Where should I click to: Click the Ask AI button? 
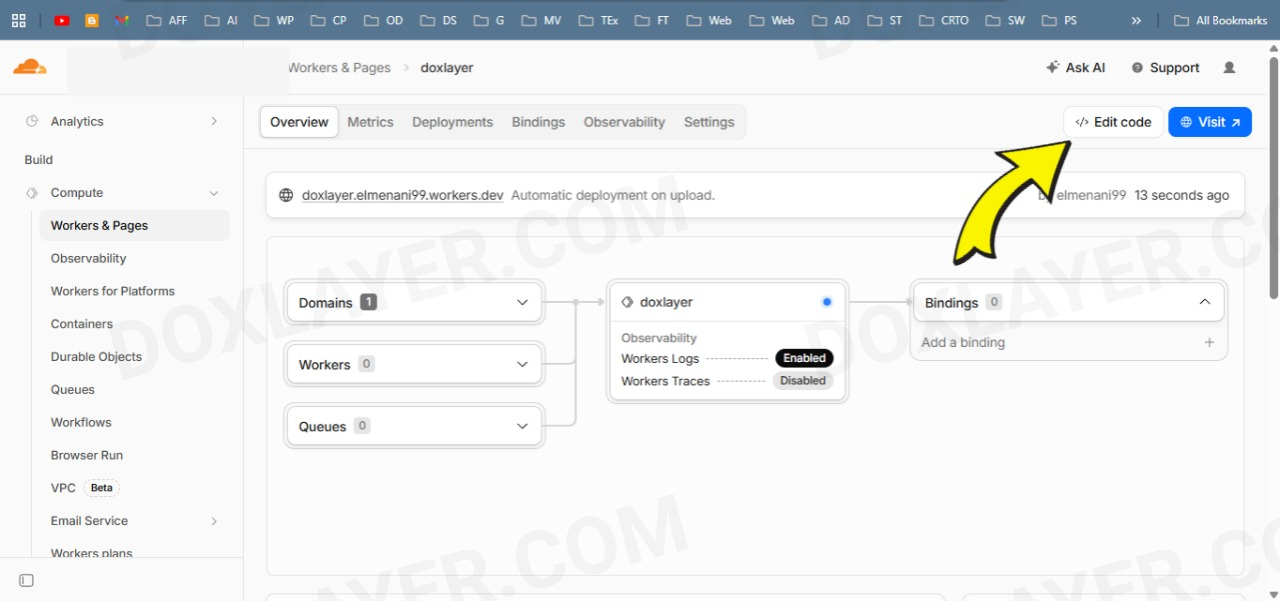tap(1075, 67)
